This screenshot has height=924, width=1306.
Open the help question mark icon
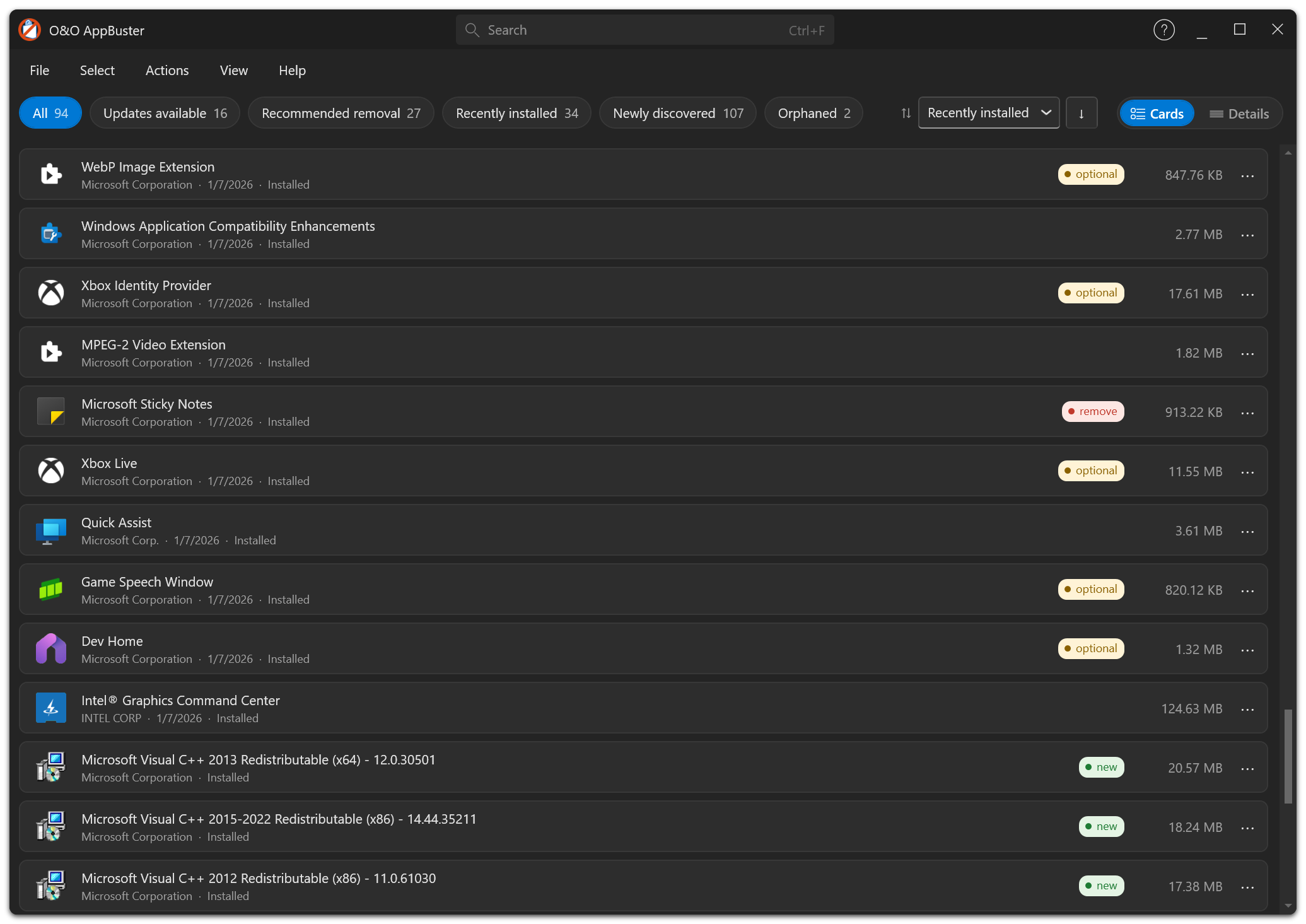coord(1163,30)
